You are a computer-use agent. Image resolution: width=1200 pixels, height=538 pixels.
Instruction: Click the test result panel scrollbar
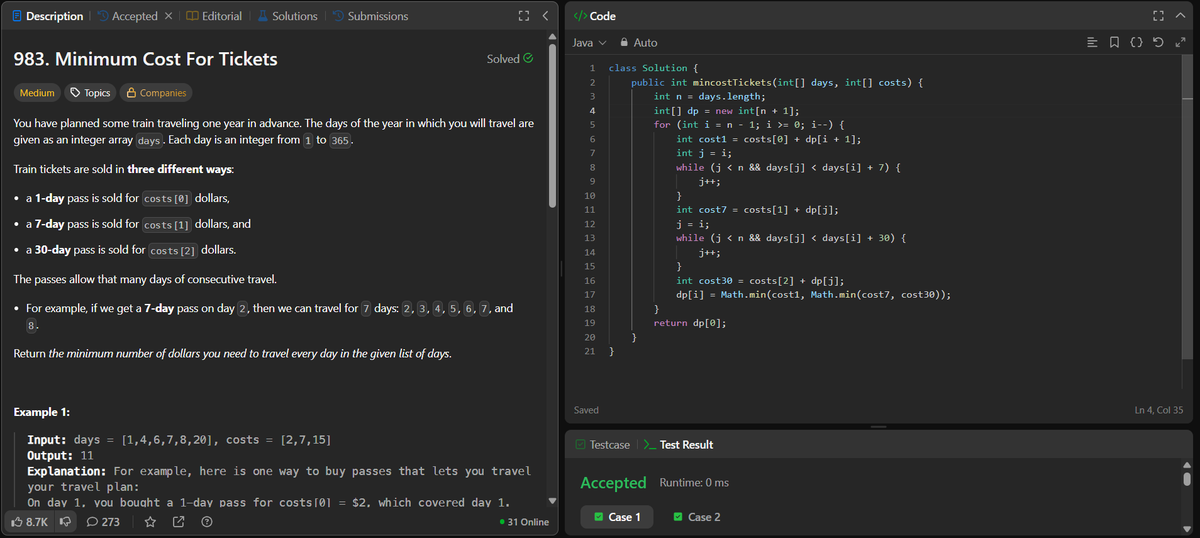click(x=1187, y=477)
